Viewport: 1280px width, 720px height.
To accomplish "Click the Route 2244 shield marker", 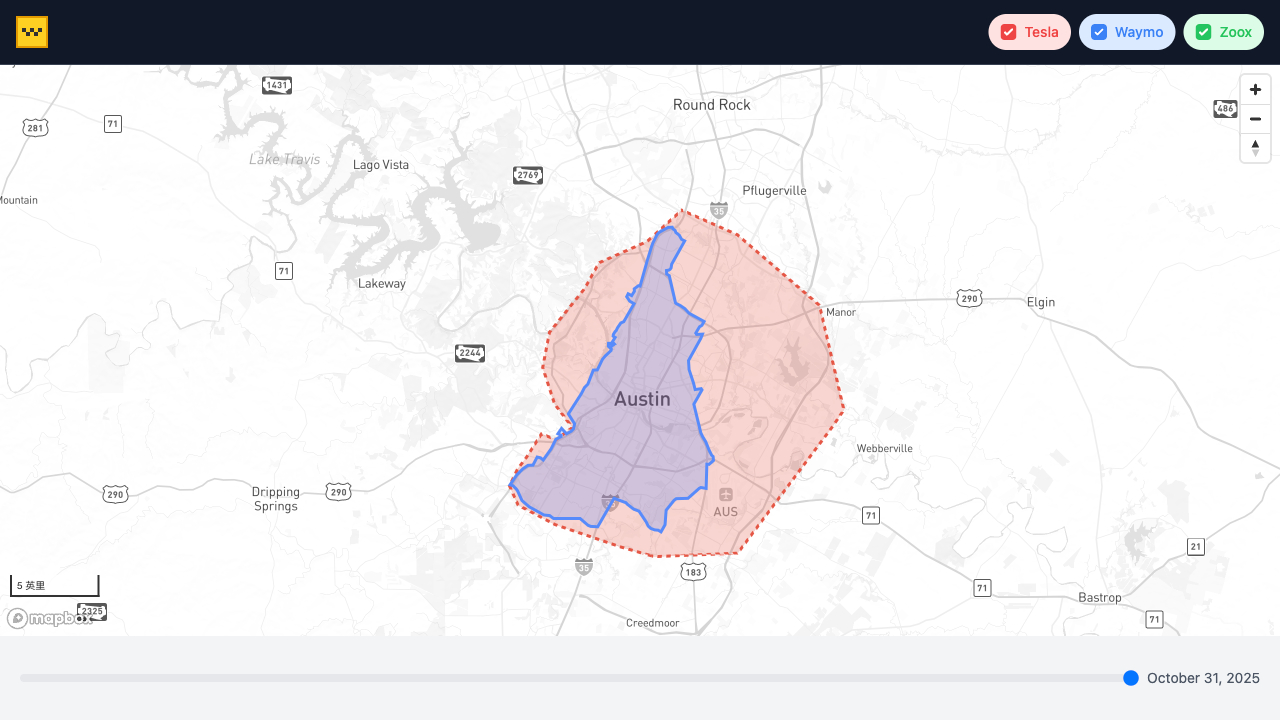I will click(470, 353).
